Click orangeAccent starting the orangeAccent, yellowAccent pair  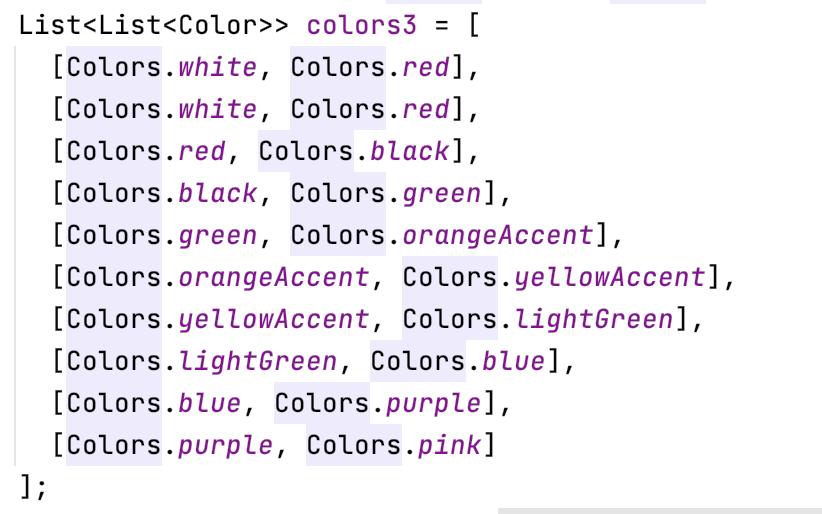(274, 277)
